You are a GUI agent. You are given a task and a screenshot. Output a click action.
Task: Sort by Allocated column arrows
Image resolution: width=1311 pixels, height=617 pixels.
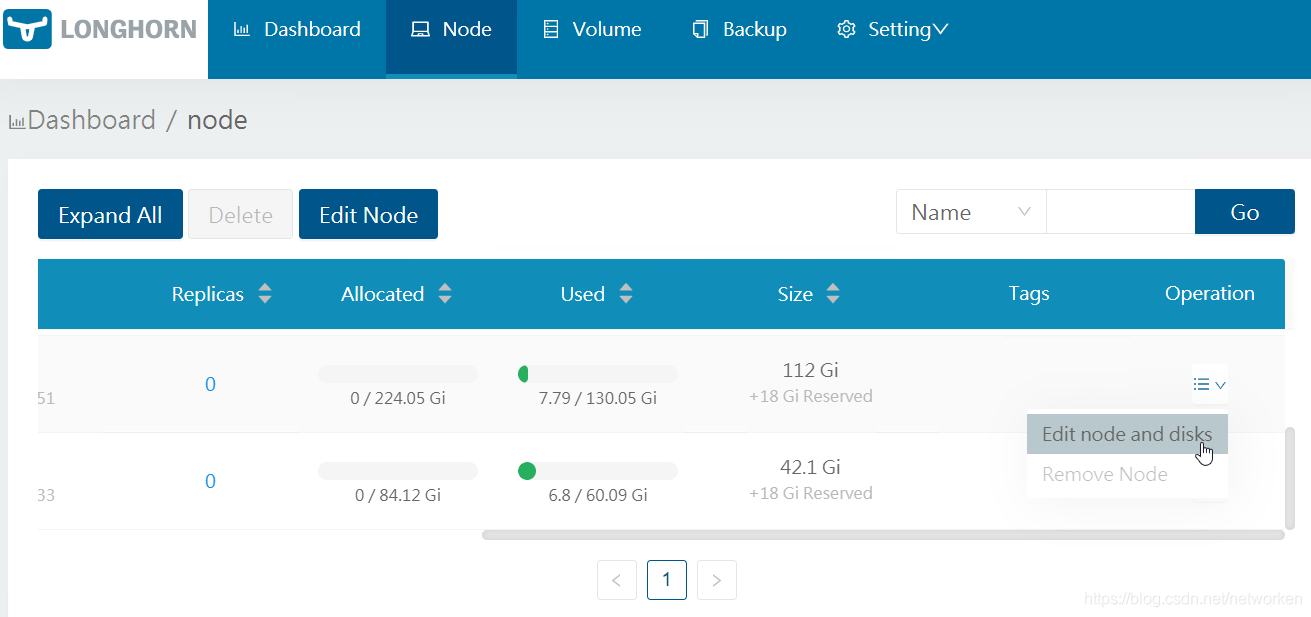click(x=445, y=294)
